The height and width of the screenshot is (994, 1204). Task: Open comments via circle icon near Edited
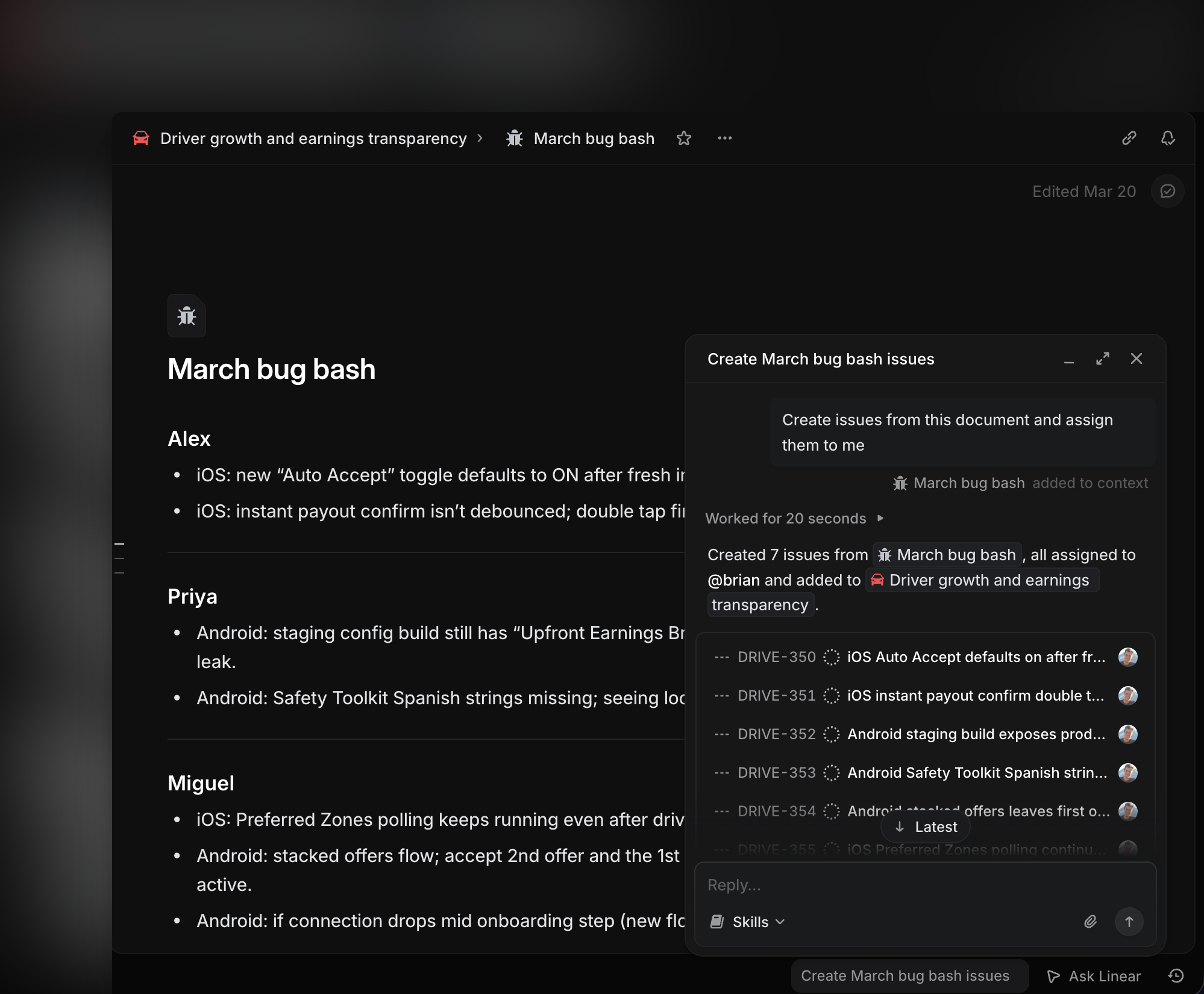coord(1167,192)
